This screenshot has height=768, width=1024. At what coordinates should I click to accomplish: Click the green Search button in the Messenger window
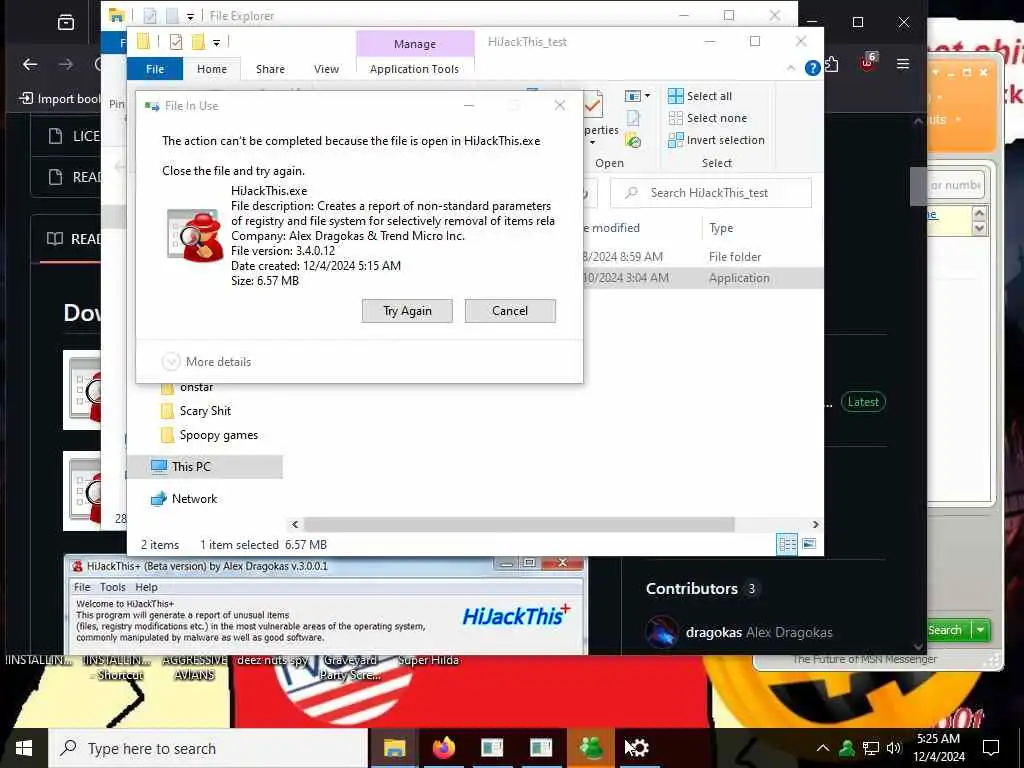click(947, 630)
